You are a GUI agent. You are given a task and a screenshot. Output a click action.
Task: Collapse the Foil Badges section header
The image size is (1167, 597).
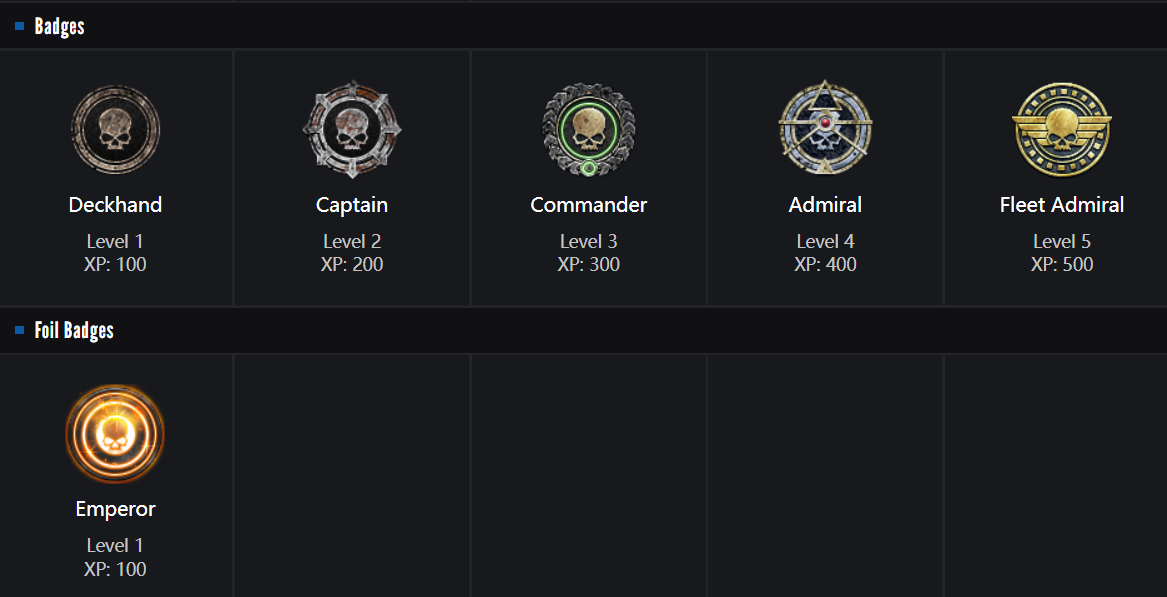(x=74, y=331)
